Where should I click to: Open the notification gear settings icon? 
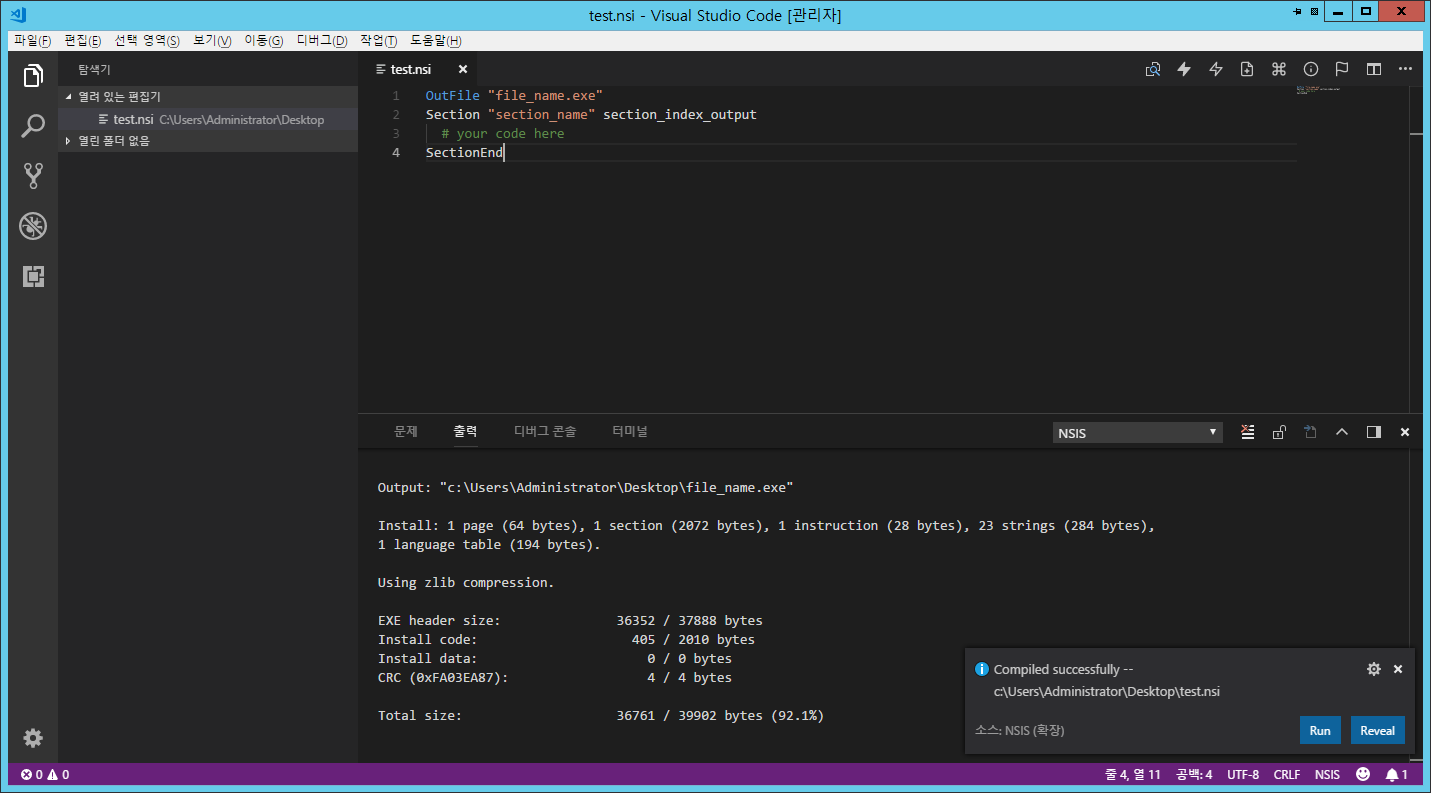[1374, 669]
